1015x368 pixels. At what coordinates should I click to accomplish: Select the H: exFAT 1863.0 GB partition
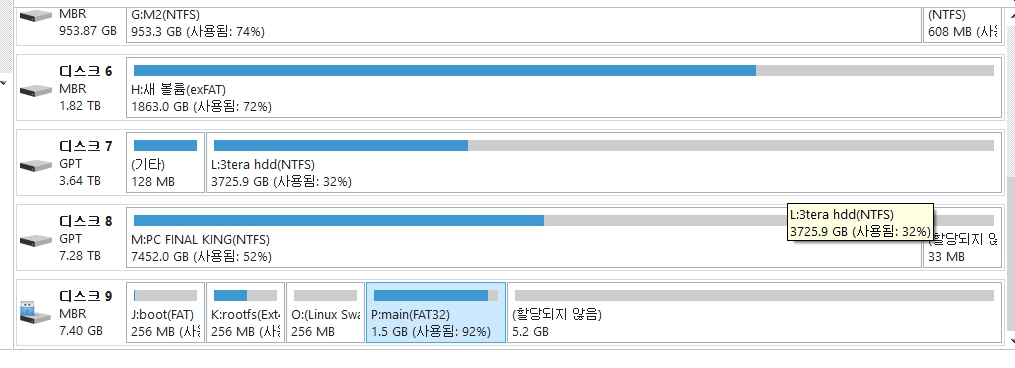[563, 87]
